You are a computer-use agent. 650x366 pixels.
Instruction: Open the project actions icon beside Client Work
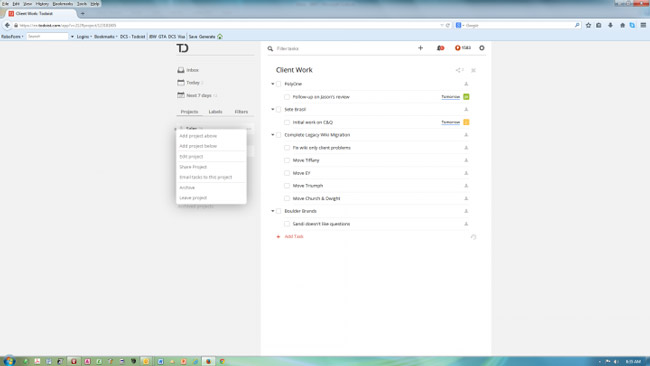click(473, 70)
